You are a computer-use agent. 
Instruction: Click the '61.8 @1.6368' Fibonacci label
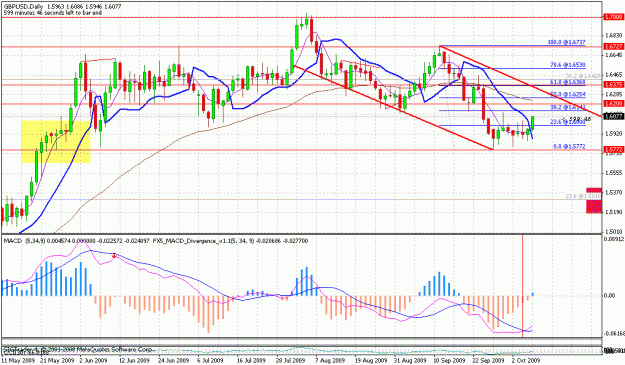[x=568, y=82]
